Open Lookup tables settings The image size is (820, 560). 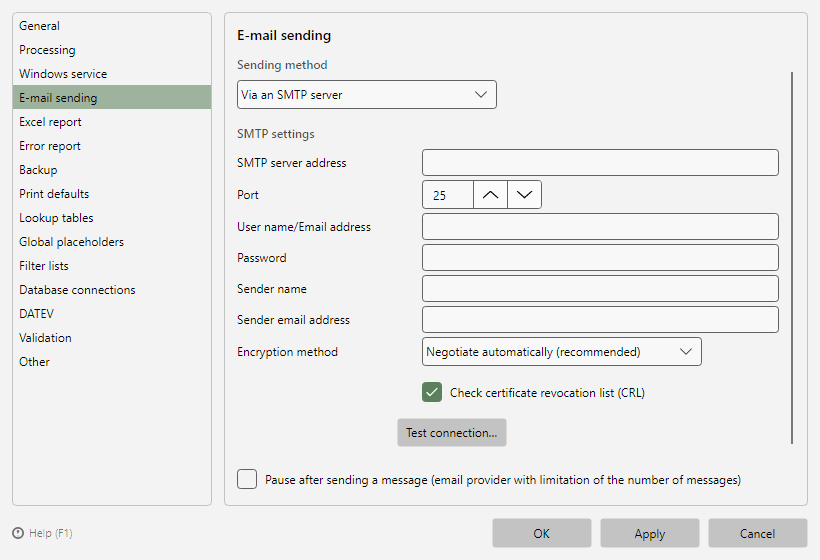coord(112,218)
